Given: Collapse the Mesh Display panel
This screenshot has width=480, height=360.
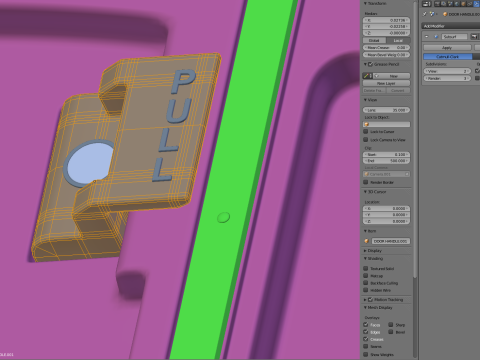Looking at the screenshot, I should 365,307.
